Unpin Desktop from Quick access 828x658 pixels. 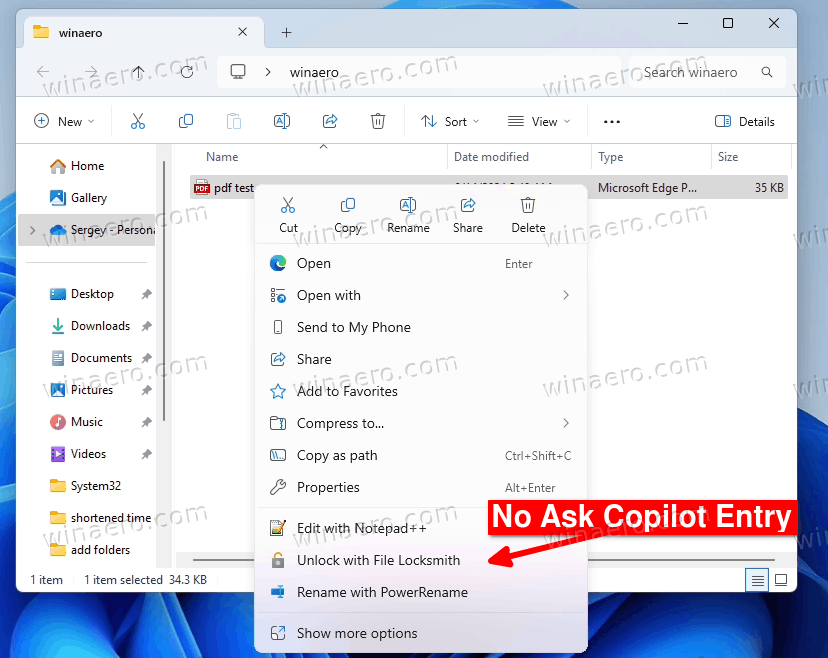point(147,294)
